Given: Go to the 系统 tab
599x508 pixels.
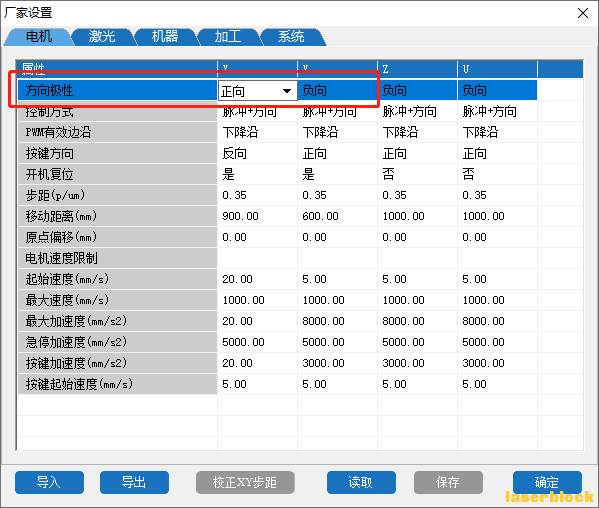Looking at the screenshot, I should click(x=291, y=37).
